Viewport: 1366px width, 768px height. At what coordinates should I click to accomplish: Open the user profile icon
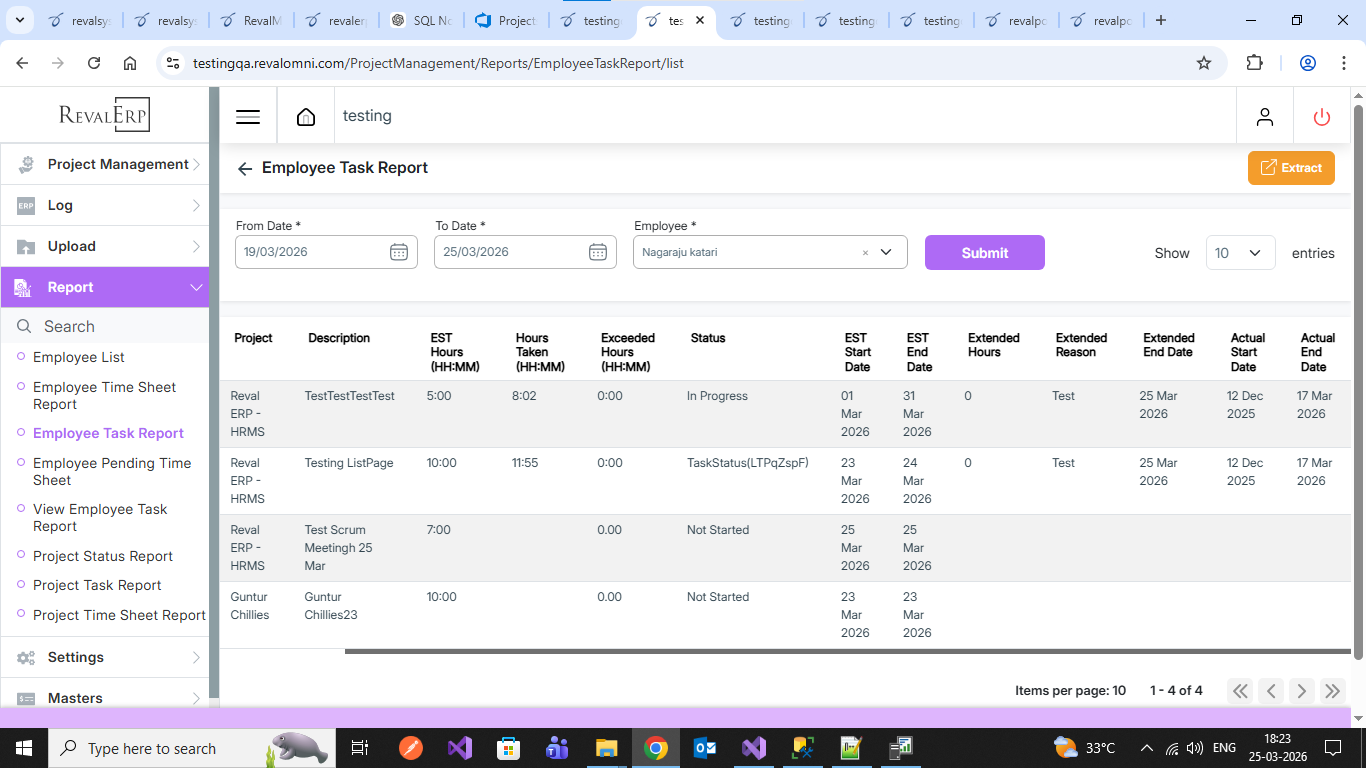(x=1264, y=117)
